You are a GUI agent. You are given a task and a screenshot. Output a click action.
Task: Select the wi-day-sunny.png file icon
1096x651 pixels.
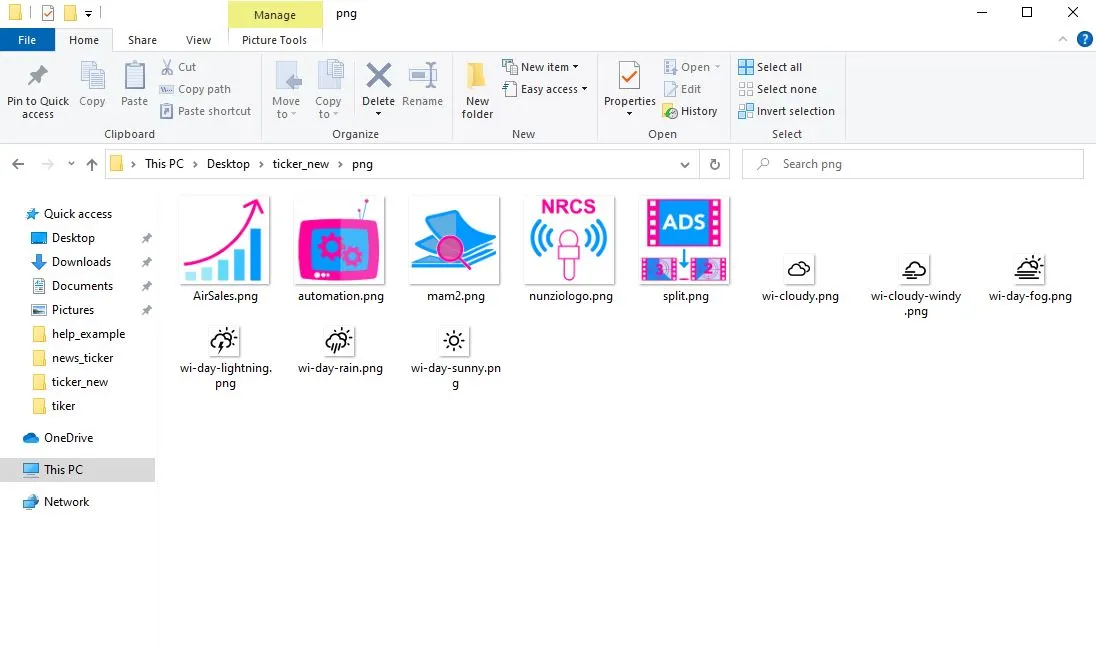point(454,341)
